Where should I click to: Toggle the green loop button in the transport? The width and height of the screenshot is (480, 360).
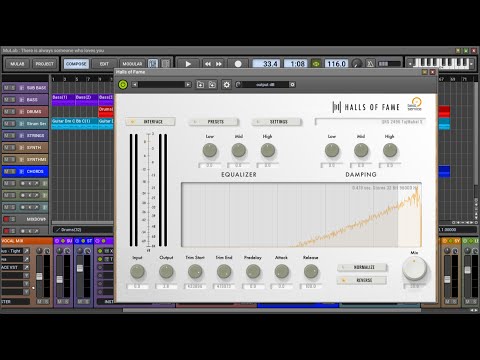coord(316,64)
